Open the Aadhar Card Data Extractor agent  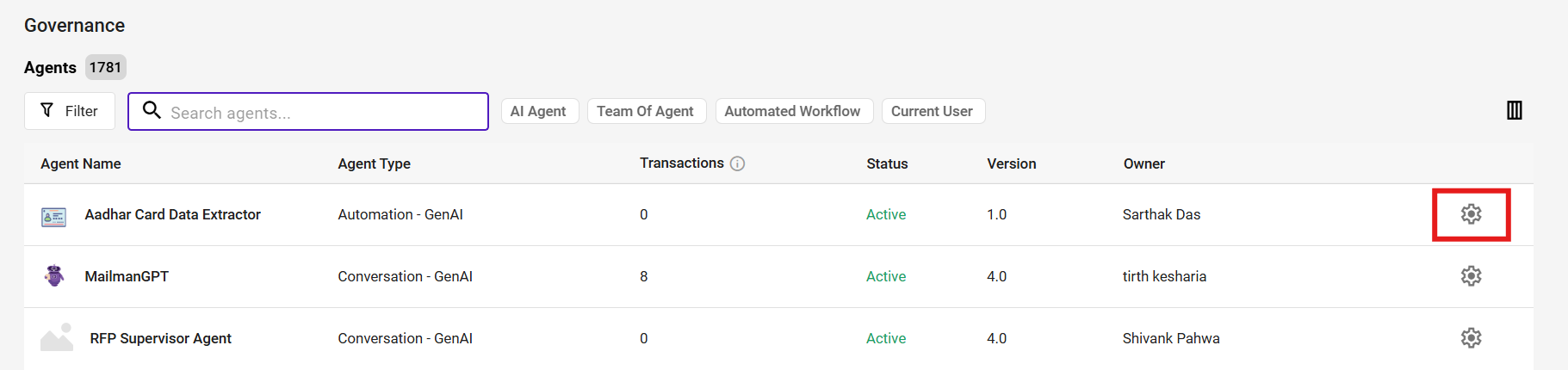pyautogui.click(x=172, y=214)
